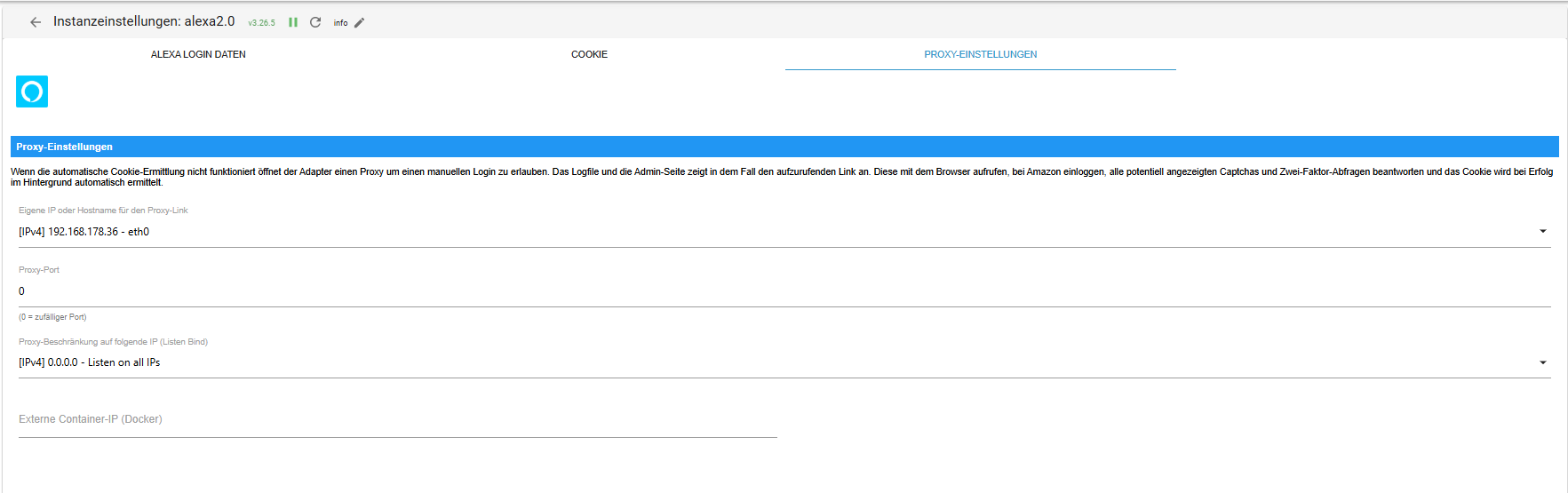This screenshot has height=493, width=1568.
Task: Click the Instanzeinstellungen: alexa2.0 title
Action: [x=144, y=21]
